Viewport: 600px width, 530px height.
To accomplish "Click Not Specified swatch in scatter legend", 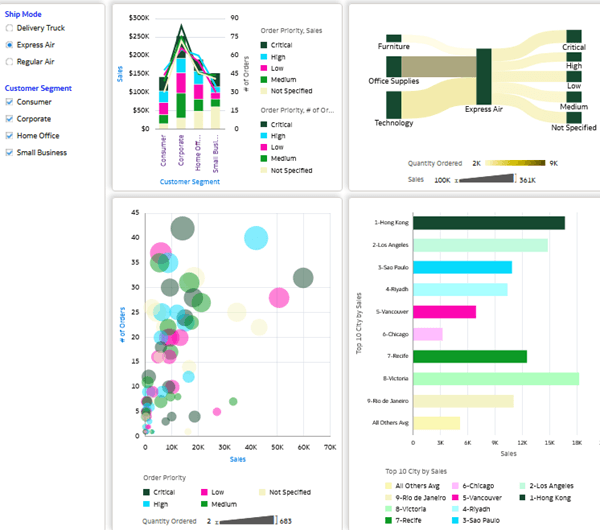I will coord(262,492).
